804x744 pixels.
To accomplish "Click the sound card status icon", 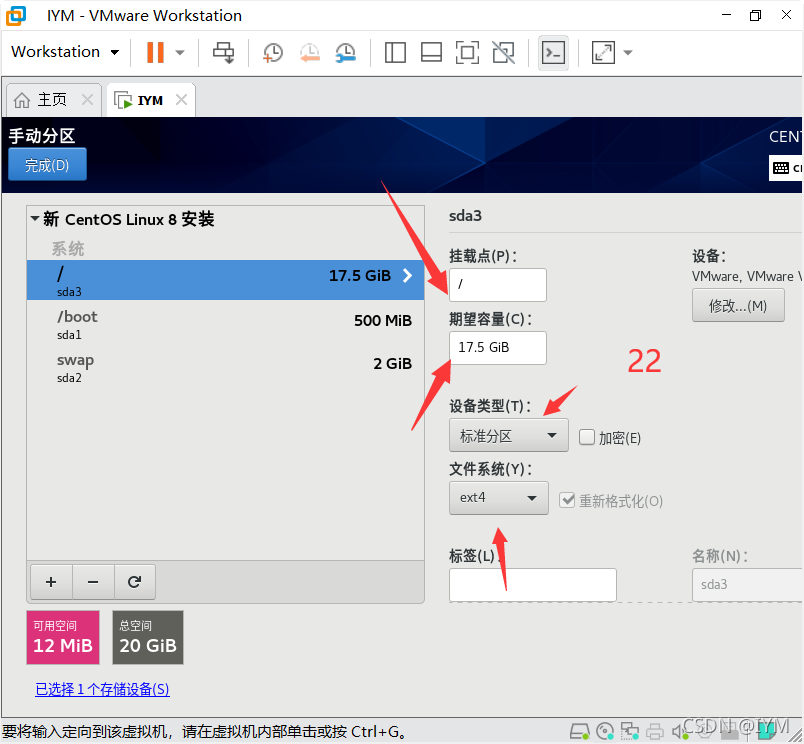I will point(679,731).
